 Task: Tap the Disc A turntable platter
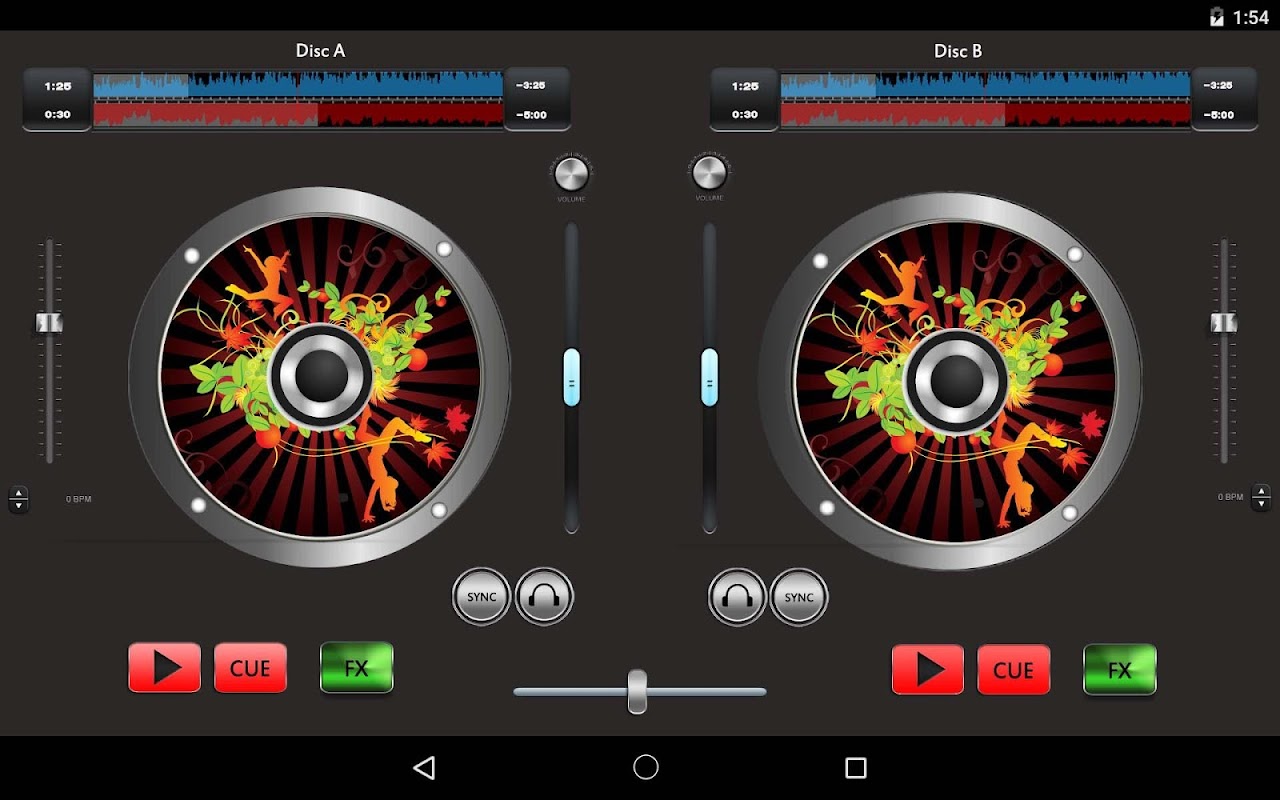[x=320, y=375]
